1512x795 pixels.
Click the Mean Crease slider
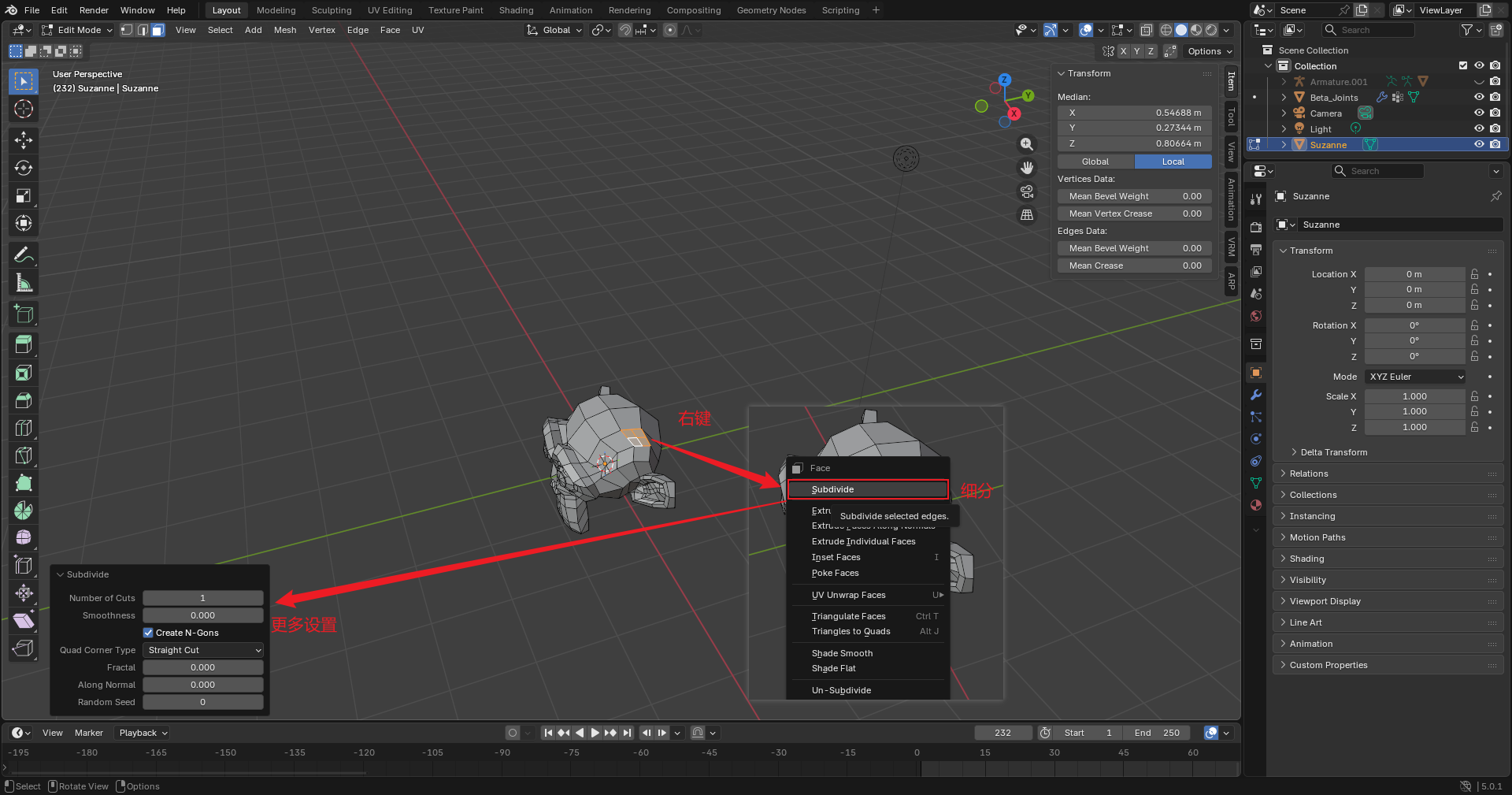1135,266
